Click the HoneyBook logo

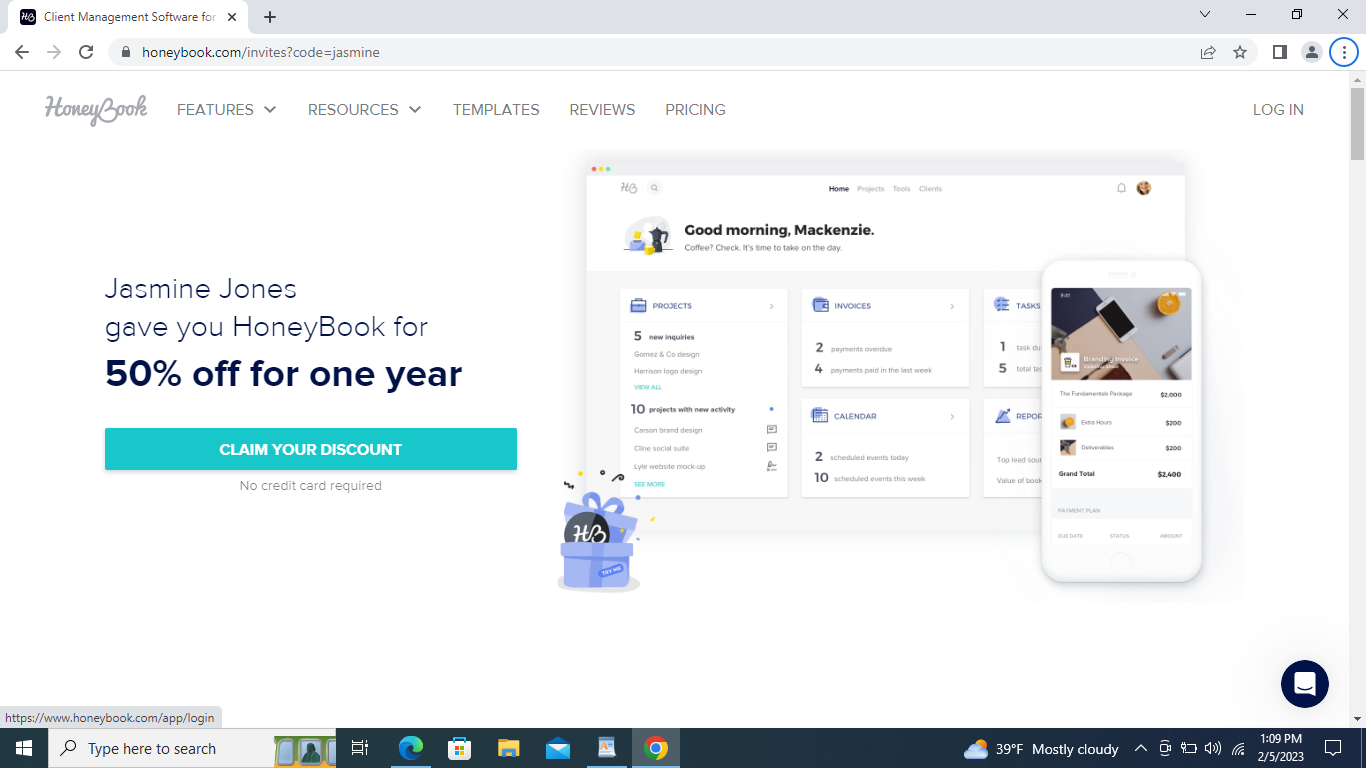click(96, 109)
